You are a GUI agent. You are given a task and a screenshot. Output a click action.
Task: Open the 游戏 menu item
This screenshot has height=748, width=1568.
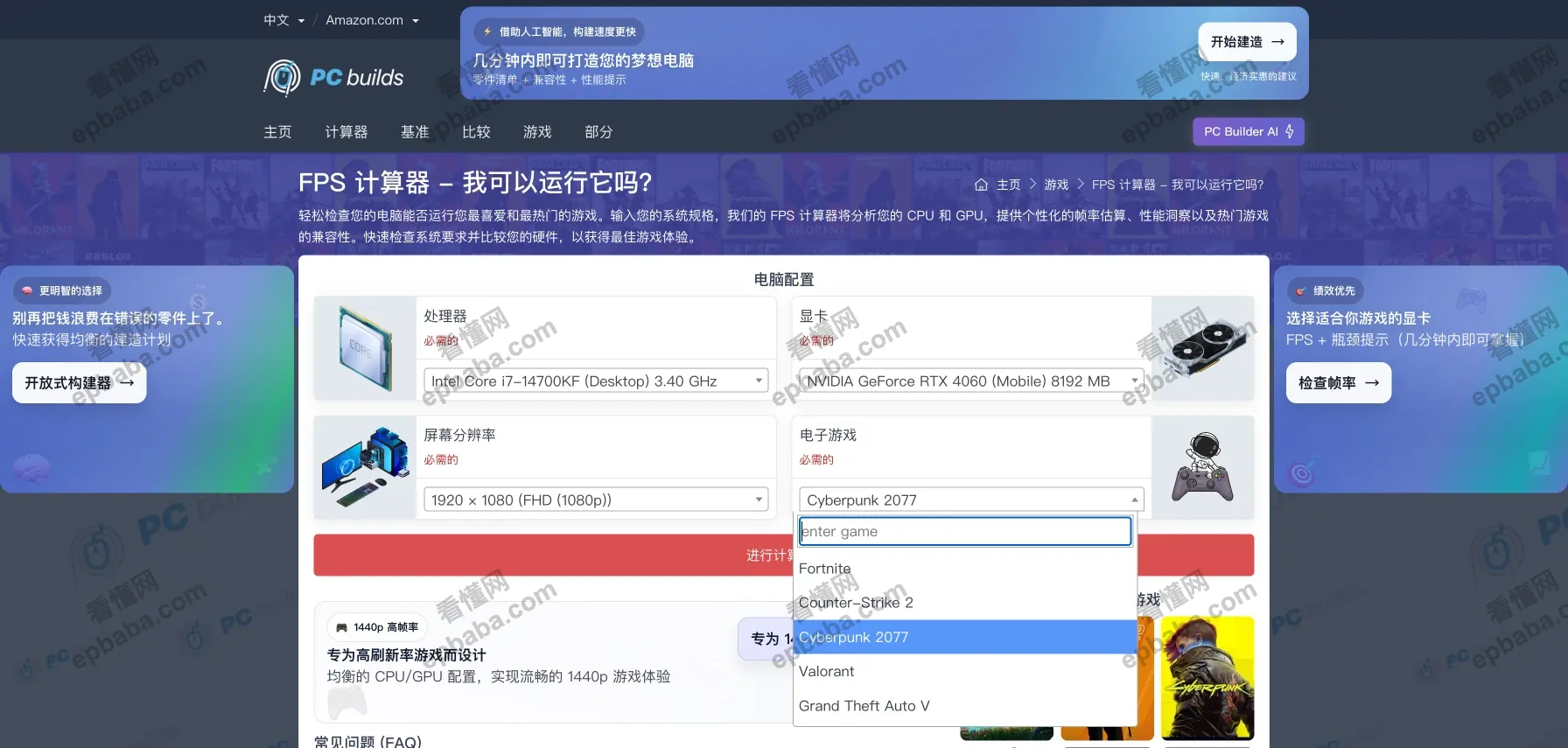coord(537,132)
